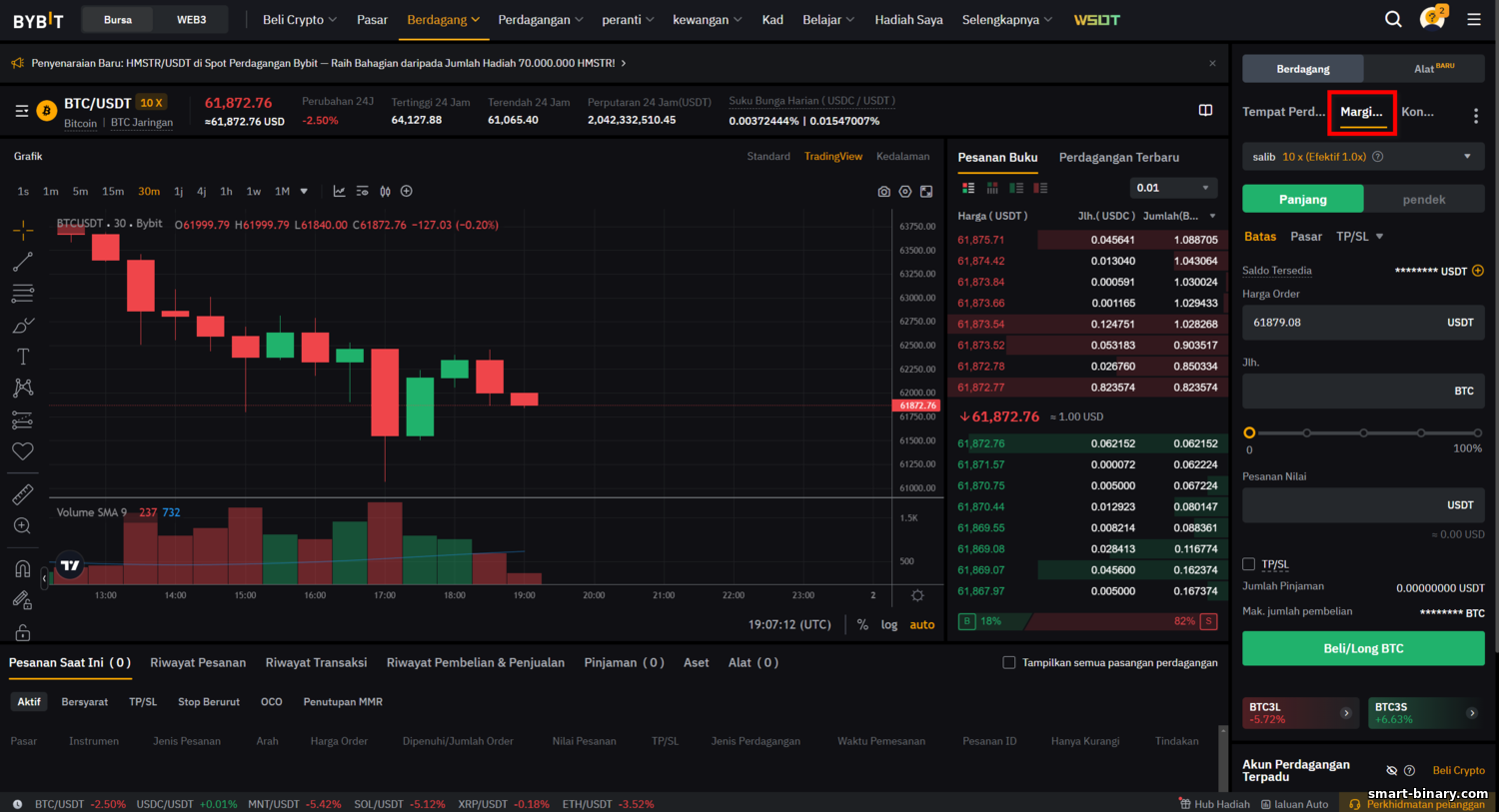Viewport: 1499px width, 812px height.
Task: Select the text annotation tool
Action: pos(23,357)
